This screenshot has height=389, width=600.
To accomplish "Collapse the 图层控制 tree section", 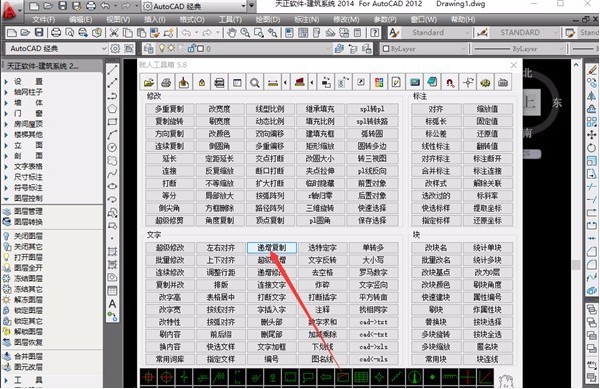I will pos(7,199).
